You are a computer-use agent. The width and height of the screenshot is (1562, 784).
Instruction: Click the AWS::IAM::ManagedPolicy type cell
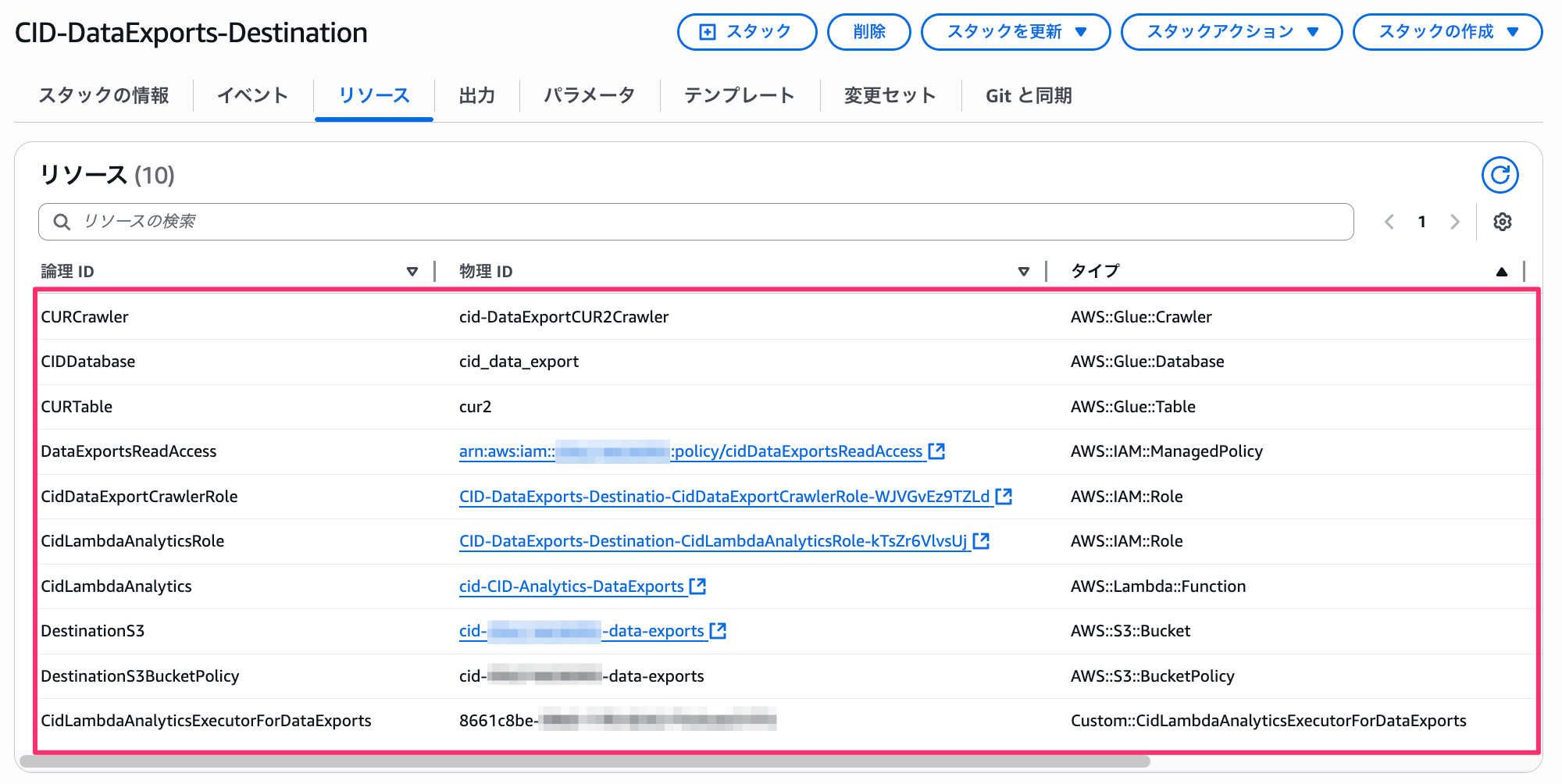pyautogui.click(x=1167, y=451)
